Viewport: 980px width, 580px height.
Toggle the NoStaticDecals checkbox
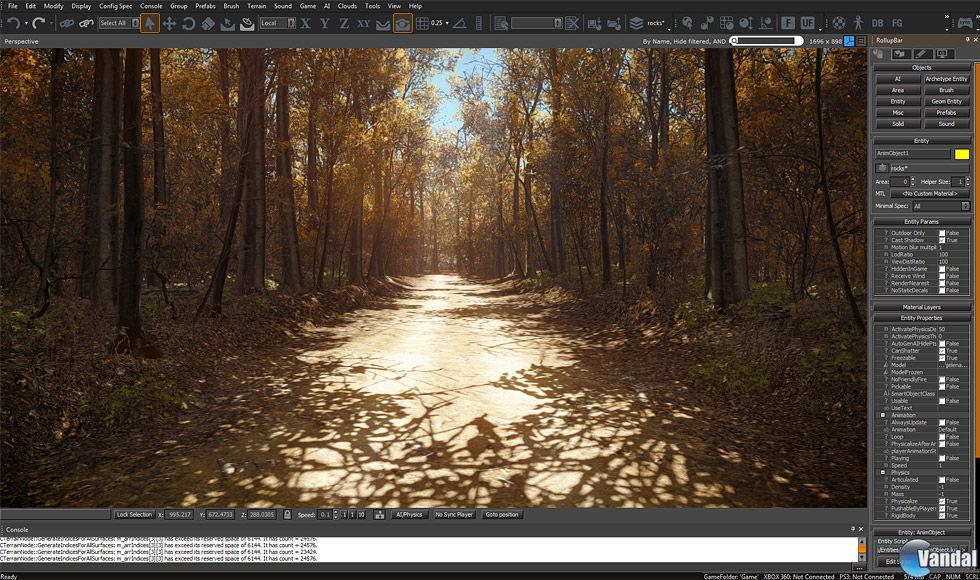click(x=942, y=290)
